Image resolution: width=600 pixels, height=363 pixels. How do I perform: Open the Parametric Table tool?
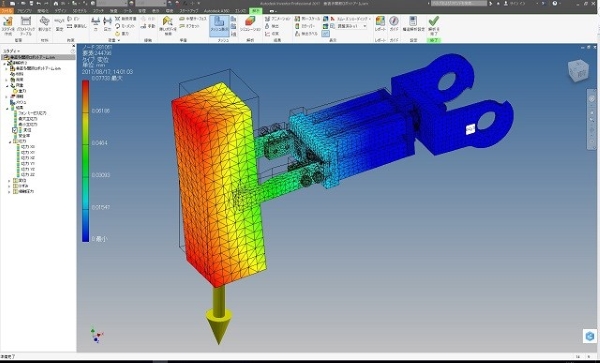coord(26,25)
